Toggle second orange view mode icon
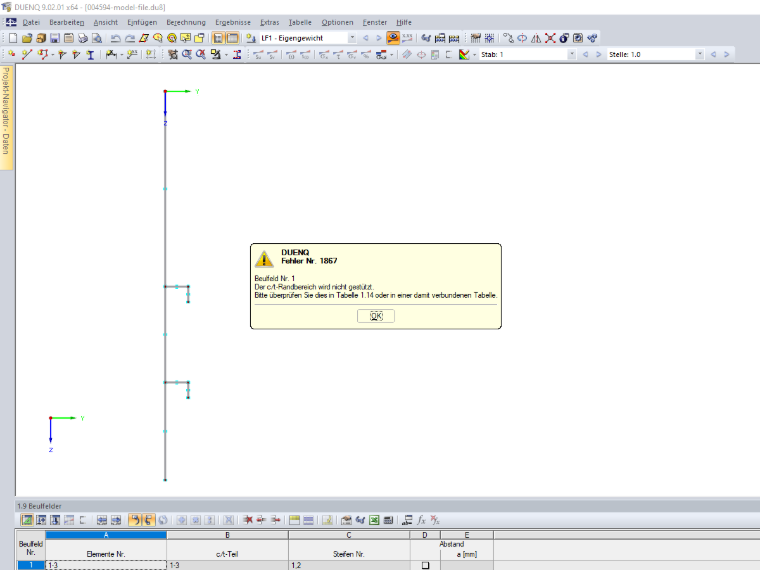Screen dimensions: 760x570 (x=233, y=38)
